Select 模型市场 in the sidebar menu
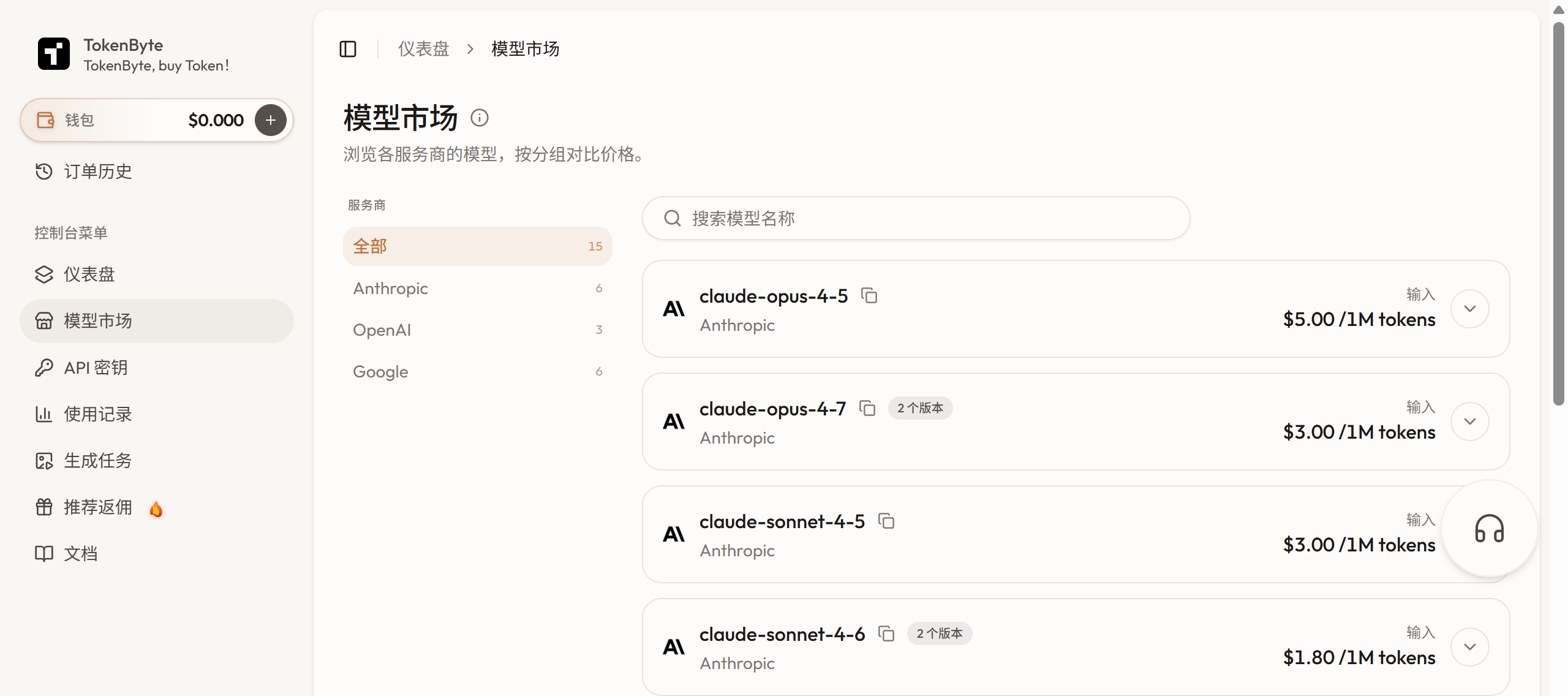1568x696 pixels. pyautogui.click(x=157, y=321)
